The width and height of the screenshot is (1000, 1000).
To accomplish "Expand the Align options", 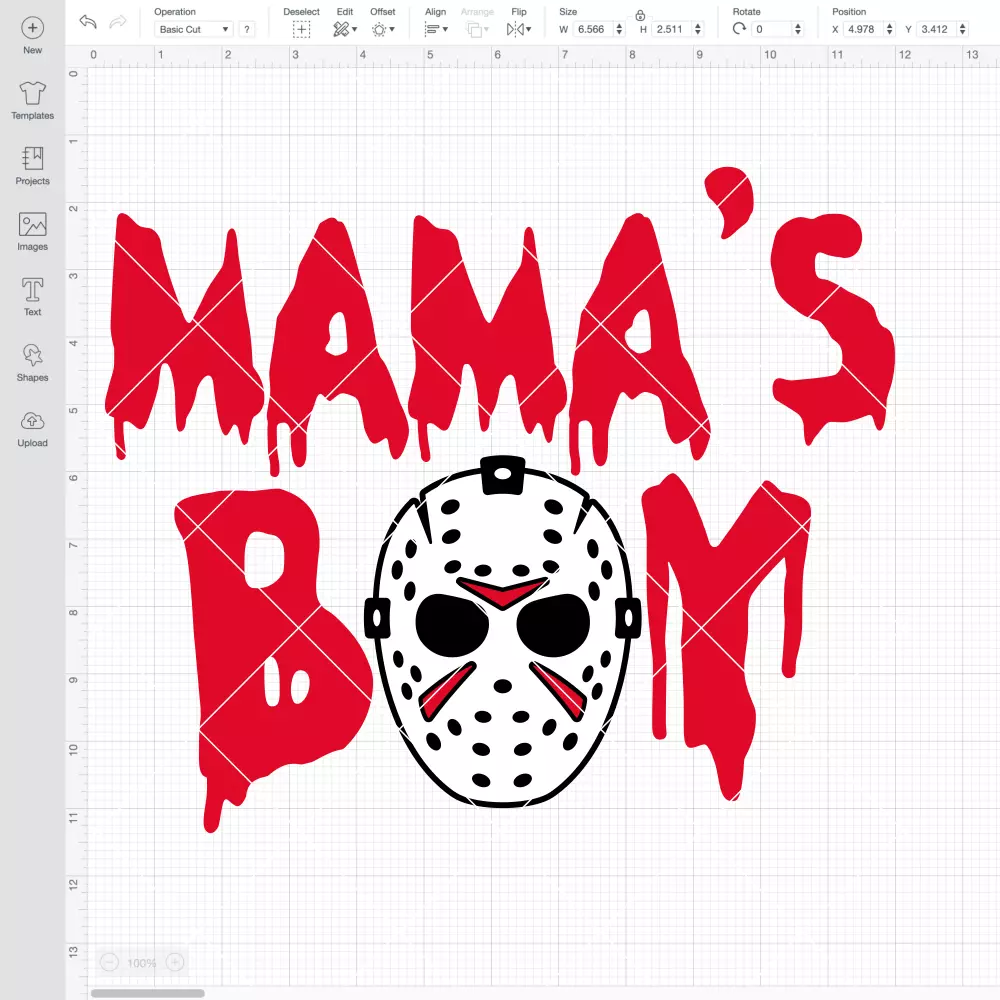I will pyautogui.click(x=436, y=29).
